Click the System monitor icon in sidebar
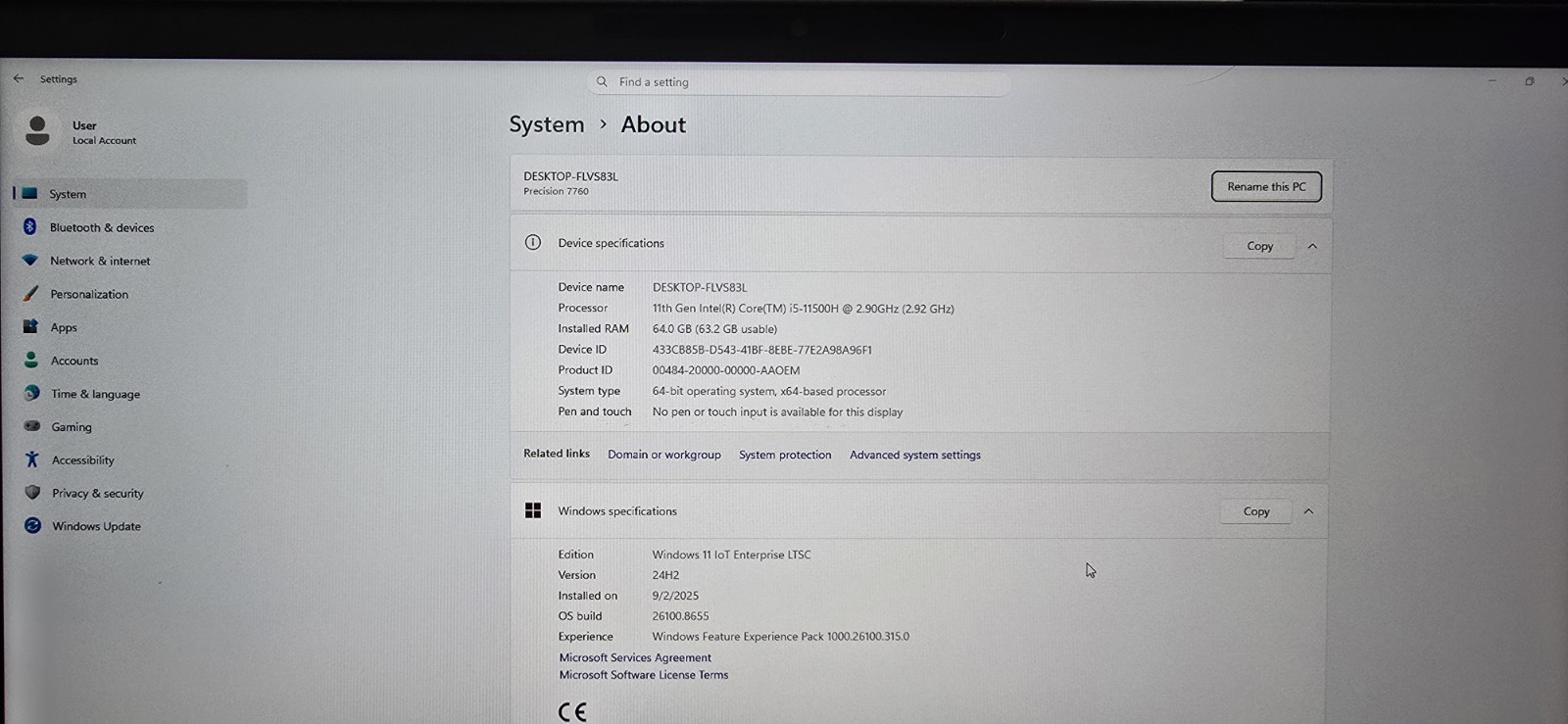Viewport: 1568px width, 724px height. tap(30, 194)
